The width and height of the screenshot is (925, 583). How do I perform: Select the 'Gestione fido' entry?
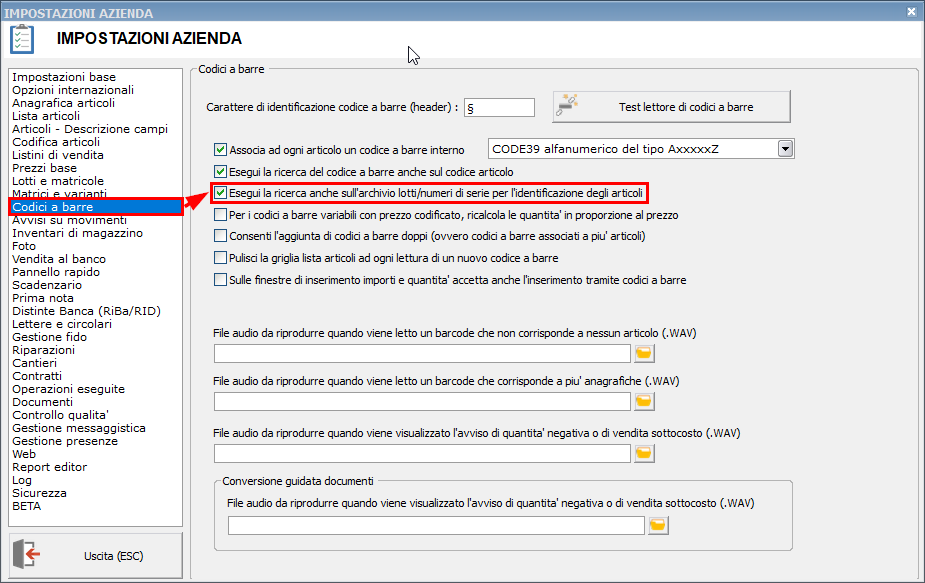click(x=50, y=337)
